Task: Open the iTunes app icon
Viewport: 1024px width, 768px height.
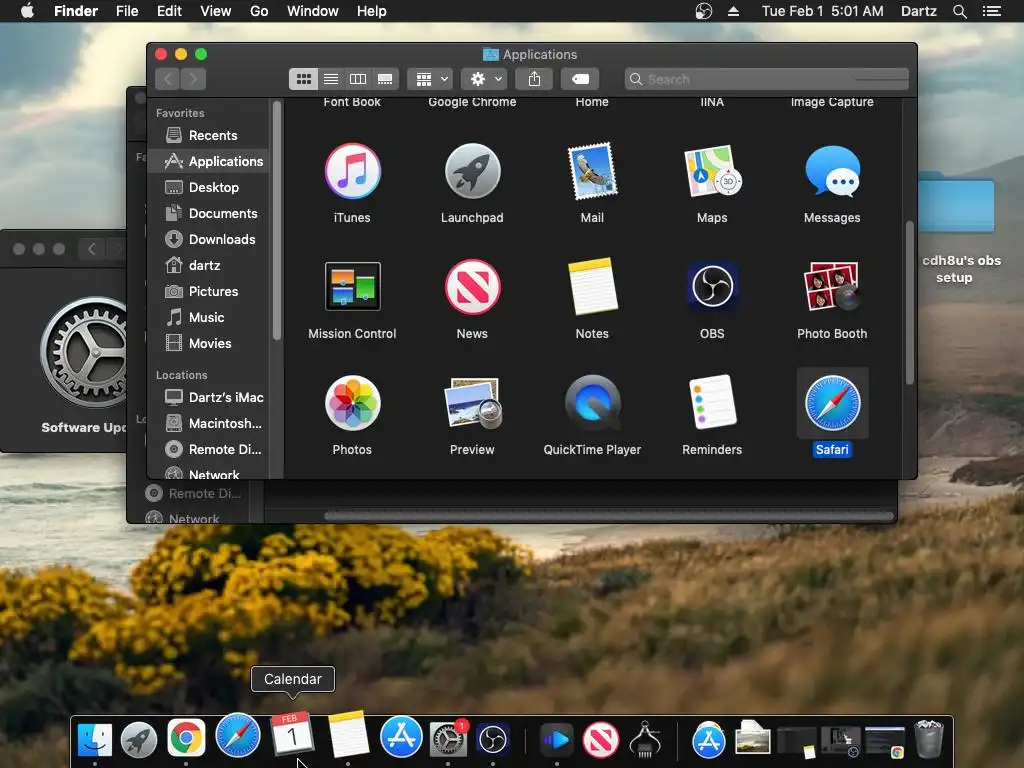Action: (x=352, y=172)
